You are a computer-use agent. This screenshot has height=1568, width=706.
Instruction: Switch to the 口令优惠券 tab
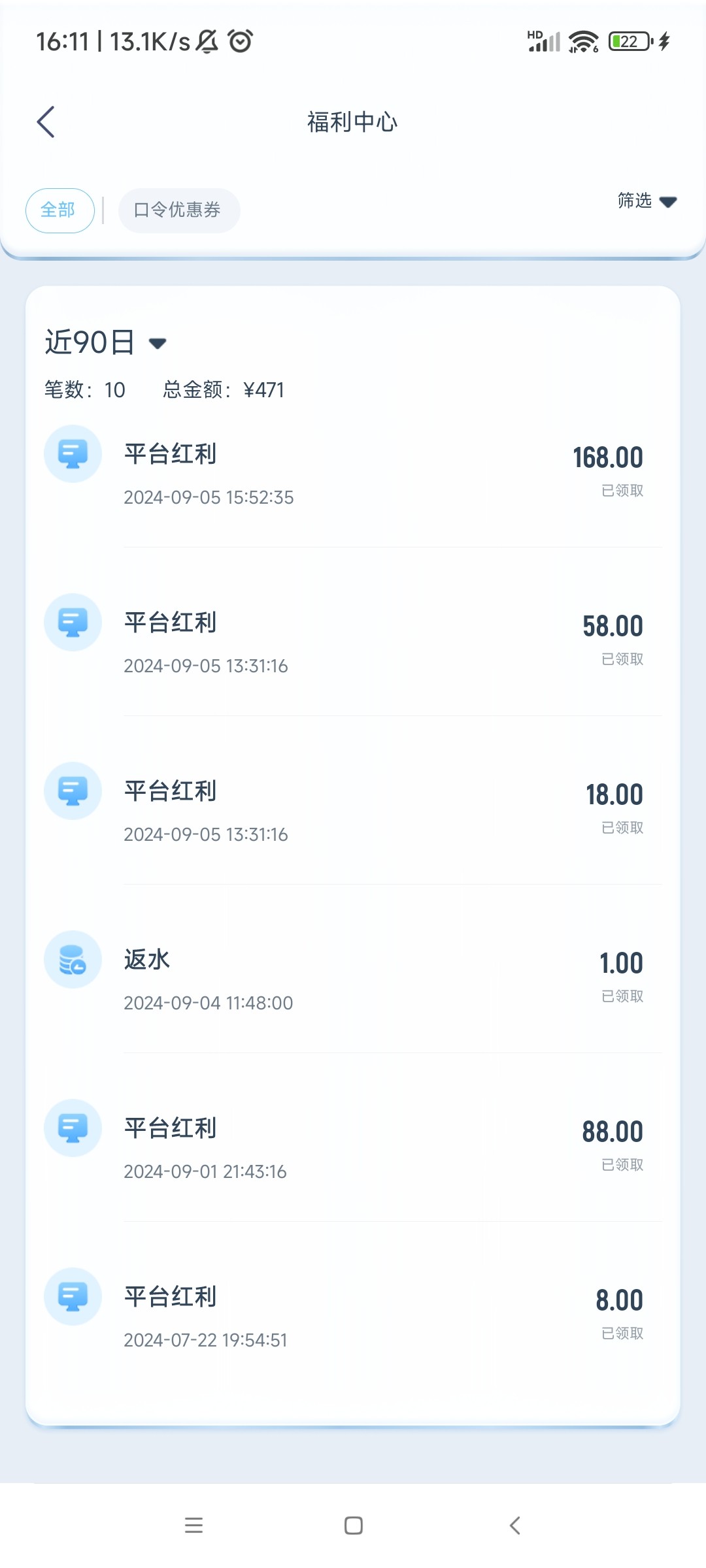[178, 210]
